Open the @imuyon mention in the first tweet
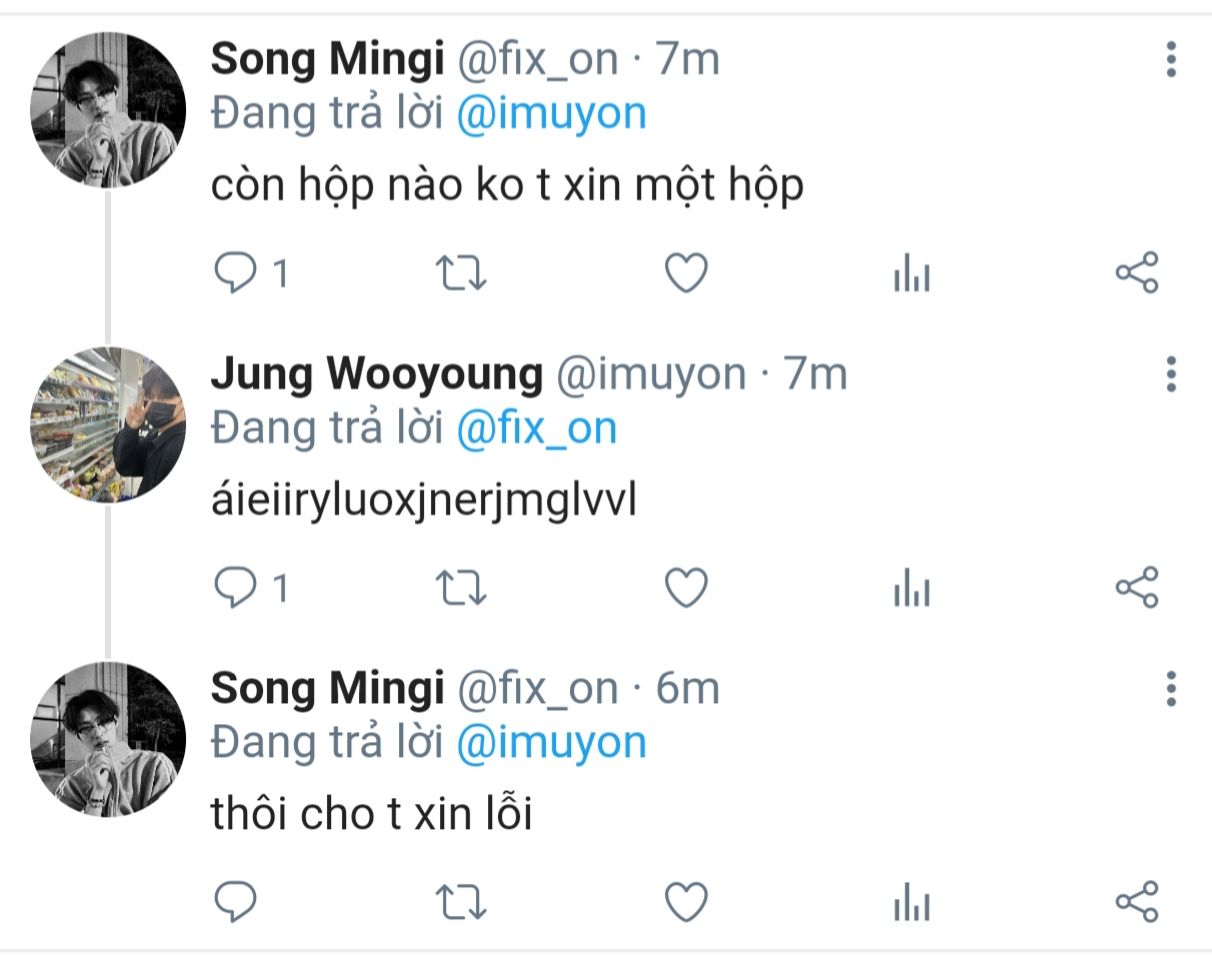Viewport: 1212px width, 956px height. click(x=551, y=114)
